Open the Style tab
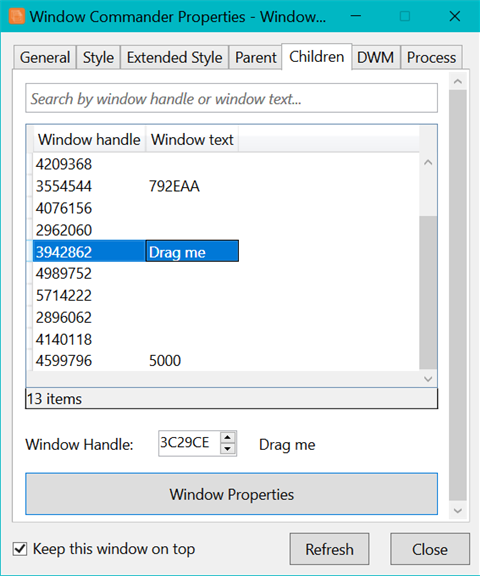The image size is (480, 576). coord(98,57)
